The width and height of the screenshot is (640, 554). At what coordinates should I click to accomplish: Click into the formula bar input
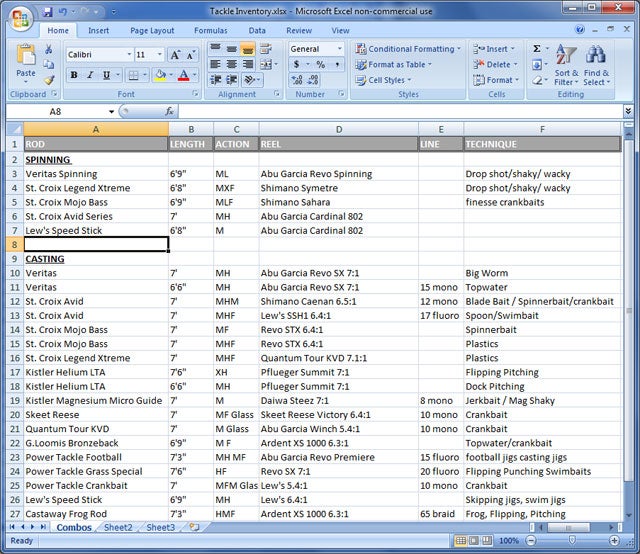[400, 111]
